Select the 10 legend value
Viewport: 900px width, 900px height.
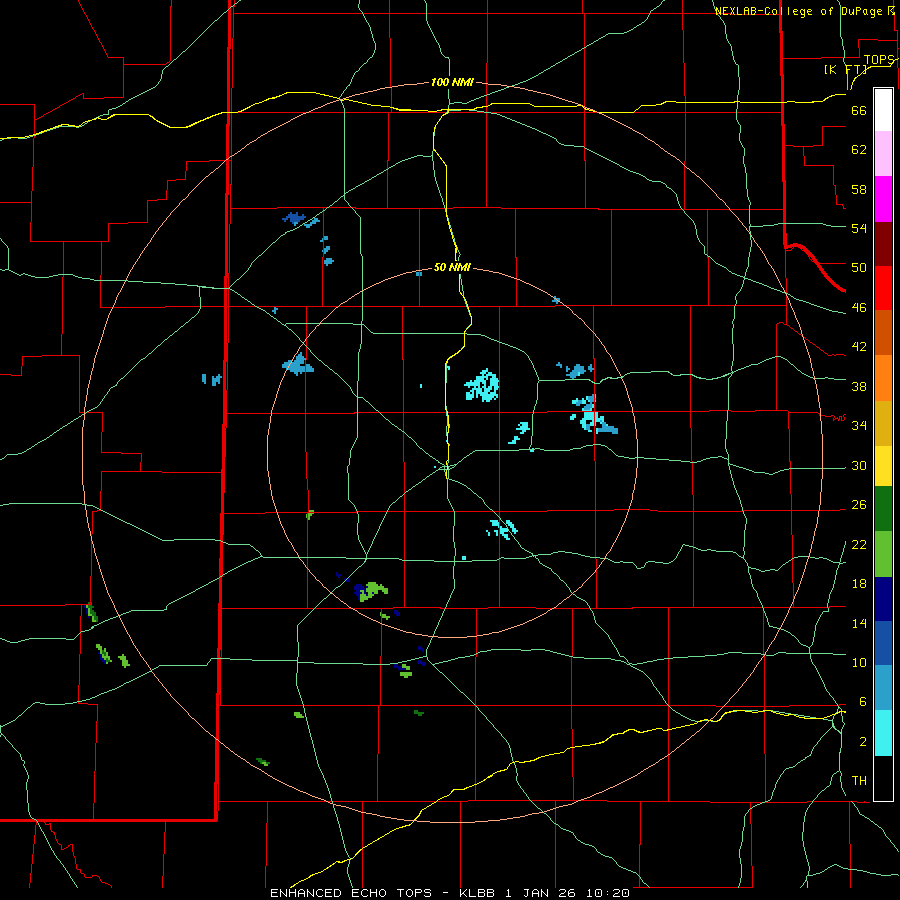click(x=859, y=663)
